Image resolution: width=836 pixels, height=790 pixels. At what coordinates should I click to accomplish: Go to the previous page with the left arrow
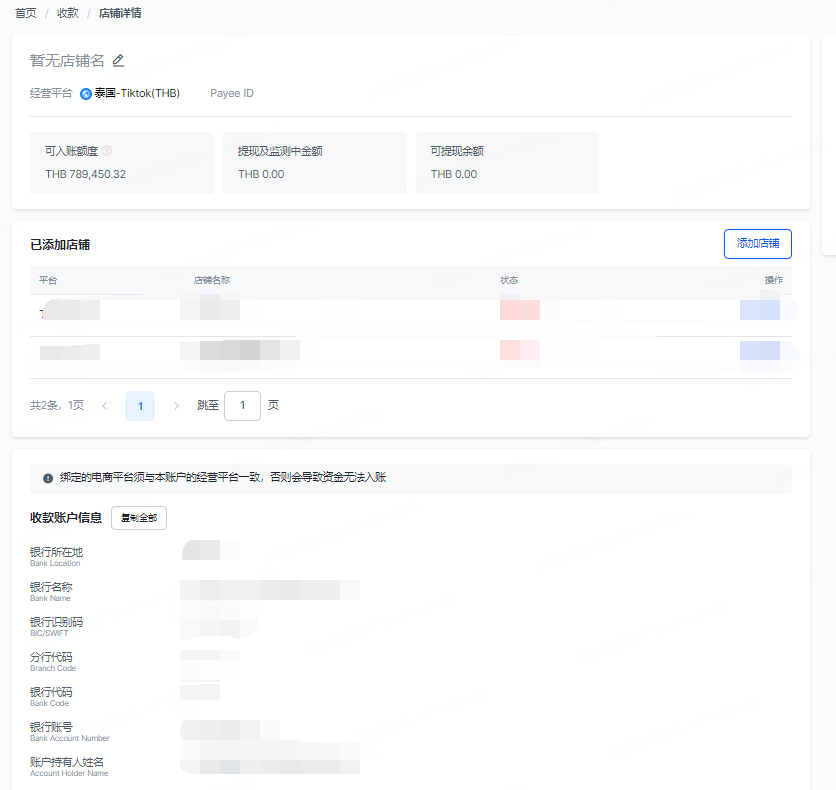point(105,406)
